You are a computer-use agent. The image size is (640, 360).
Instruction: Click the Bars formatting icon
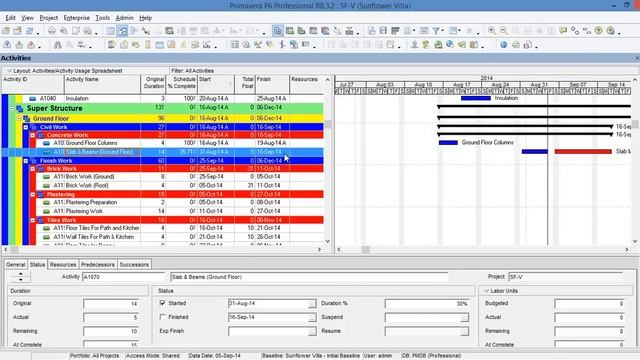(395, 31)
